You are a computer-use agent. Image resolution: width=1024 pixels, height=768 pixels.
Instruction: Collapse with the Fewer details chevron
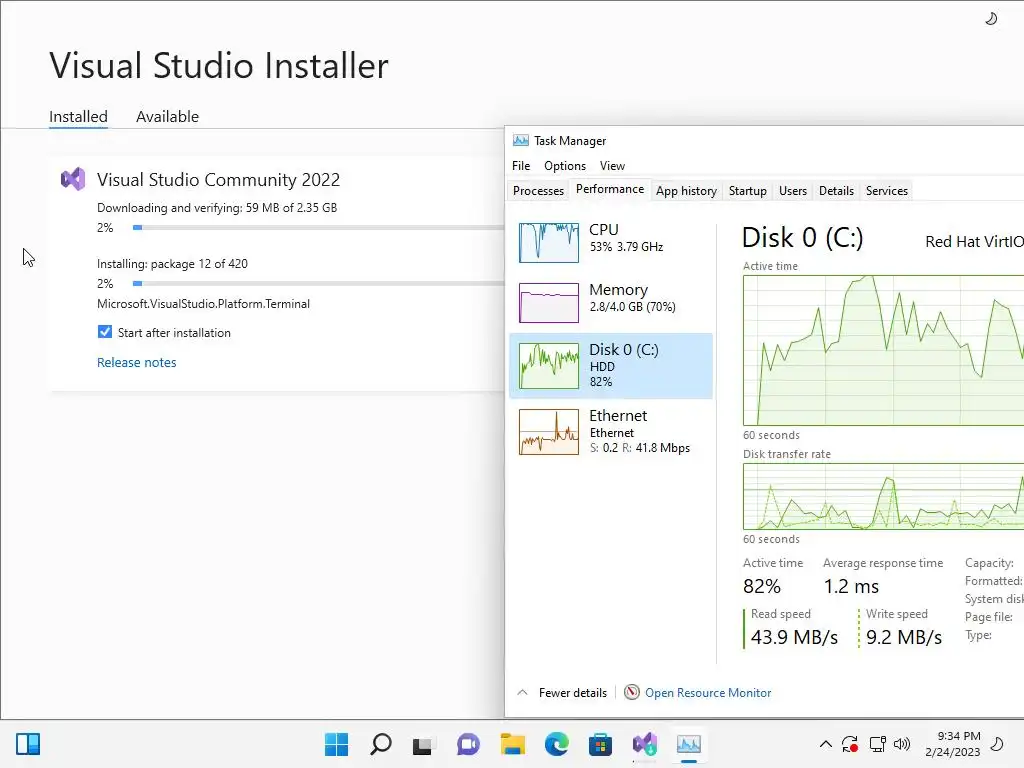pyautogui.click(x=522, y=692)
